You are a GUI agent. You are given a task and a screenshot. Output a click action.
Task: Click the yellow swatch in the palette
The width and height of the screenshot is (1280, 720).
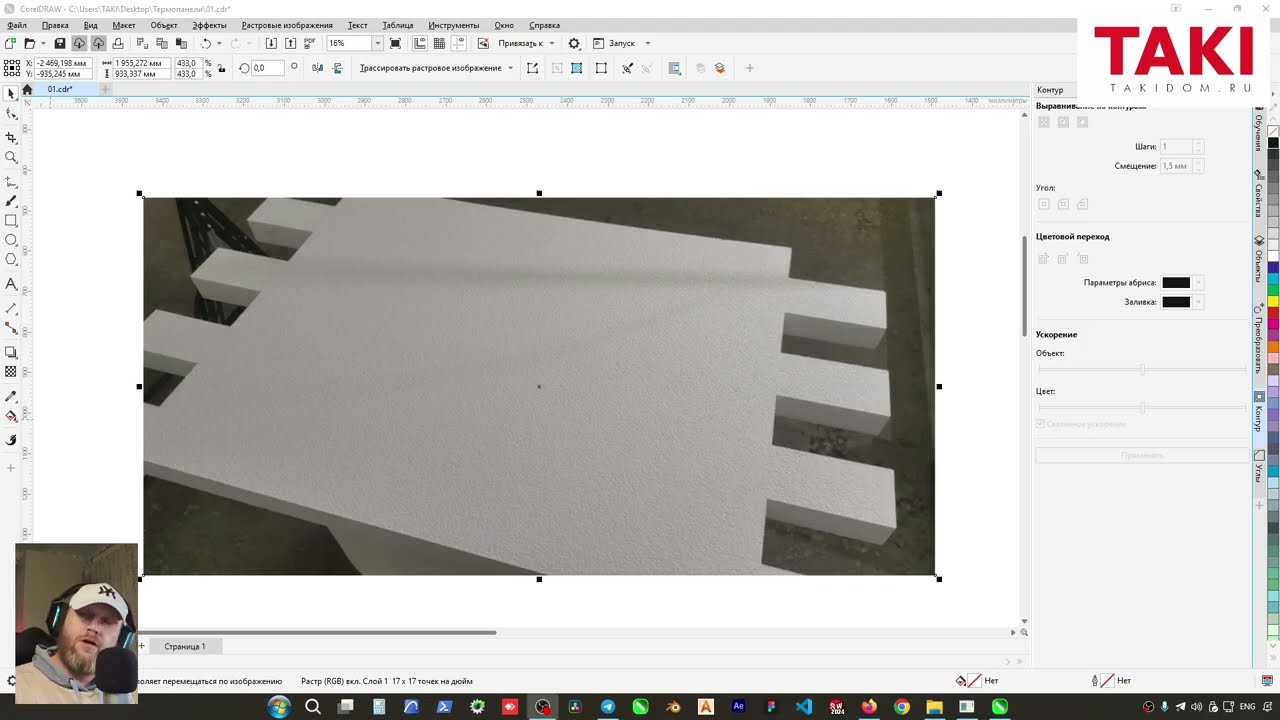(1273, 299)
